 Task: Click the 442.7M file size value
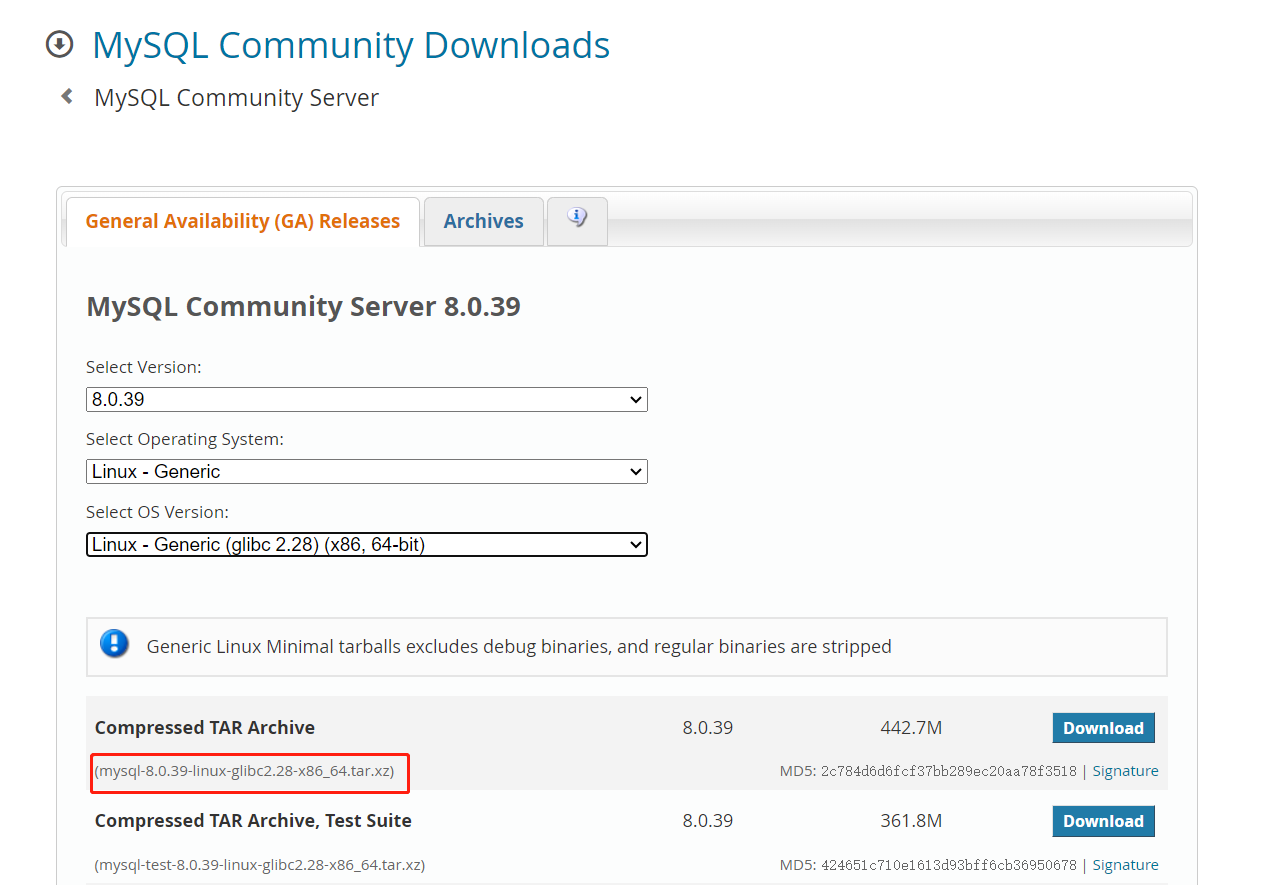pyautogui.click(x=911, y=728)
